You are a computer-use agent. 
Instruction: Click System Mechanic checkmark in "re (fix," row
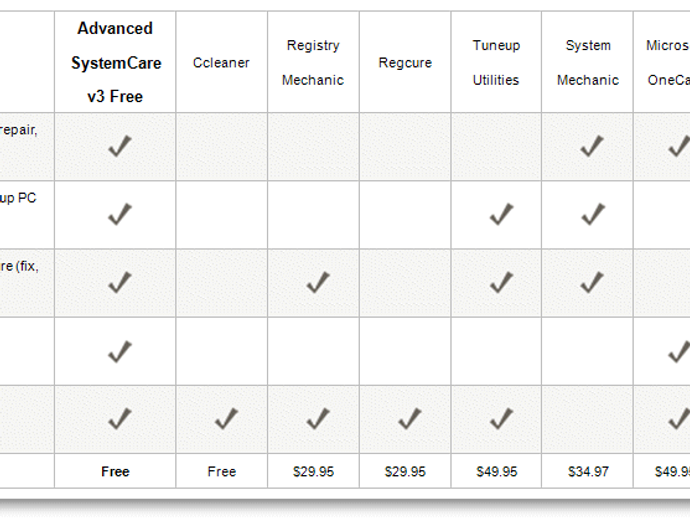592,283
